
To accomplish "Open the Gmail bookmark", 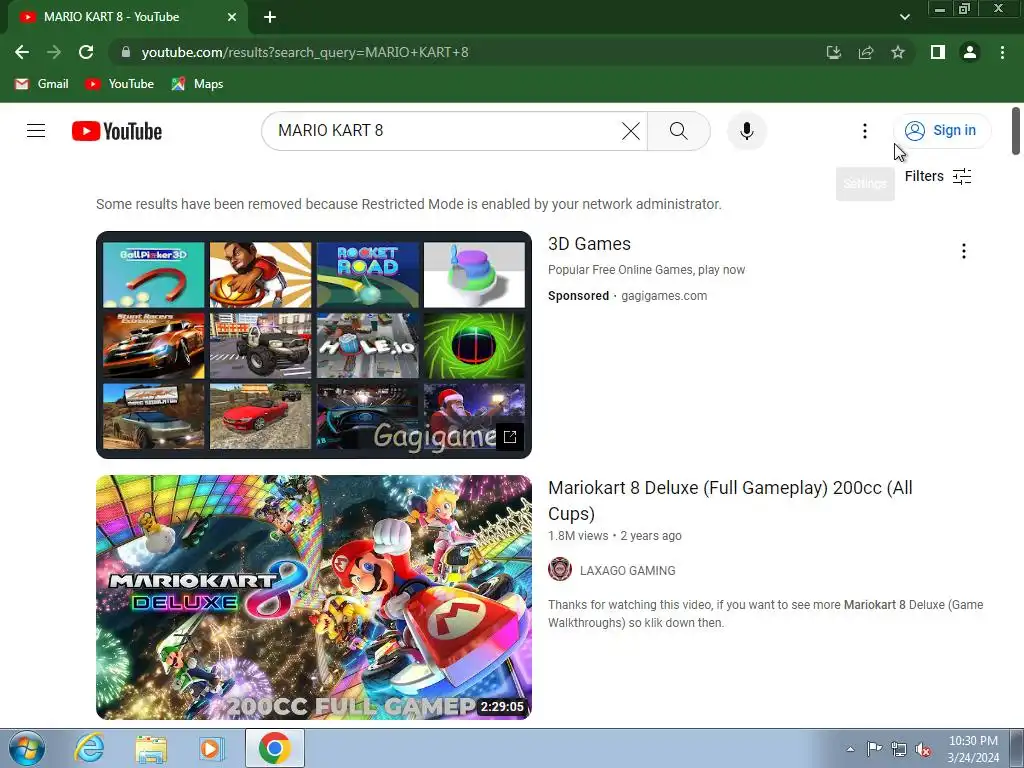I will pos(42,84).
